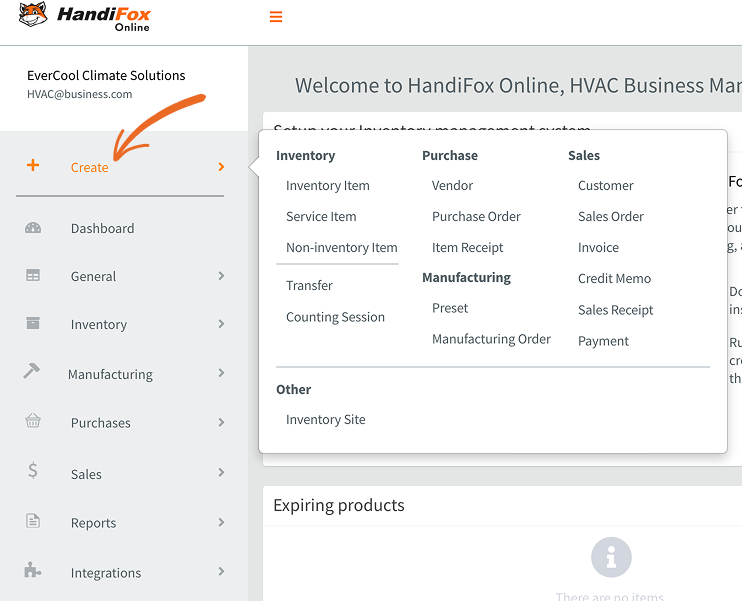
Task: Open Reports in the sidebar
Action: (x=93, y=523)
